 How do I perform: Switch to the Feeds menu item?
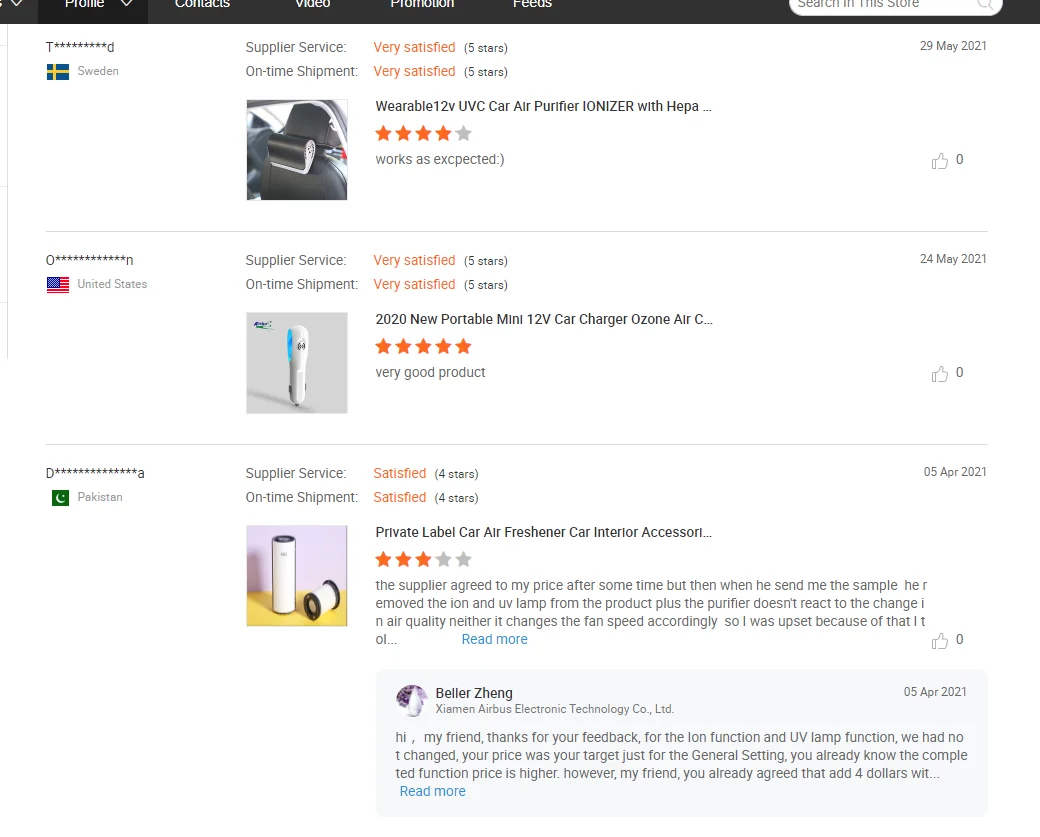click(532, 5)
